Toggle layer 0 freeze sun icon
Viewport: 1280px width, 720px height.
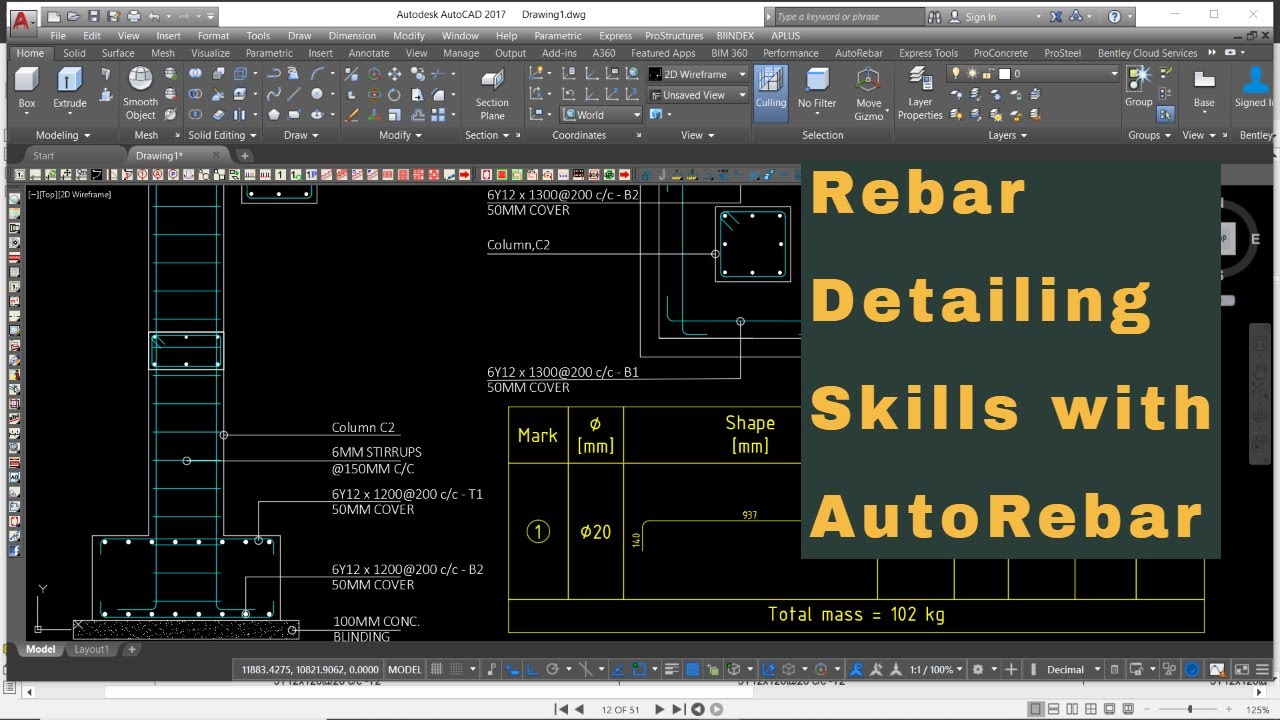pyautogui.click(x=972, y=74)
